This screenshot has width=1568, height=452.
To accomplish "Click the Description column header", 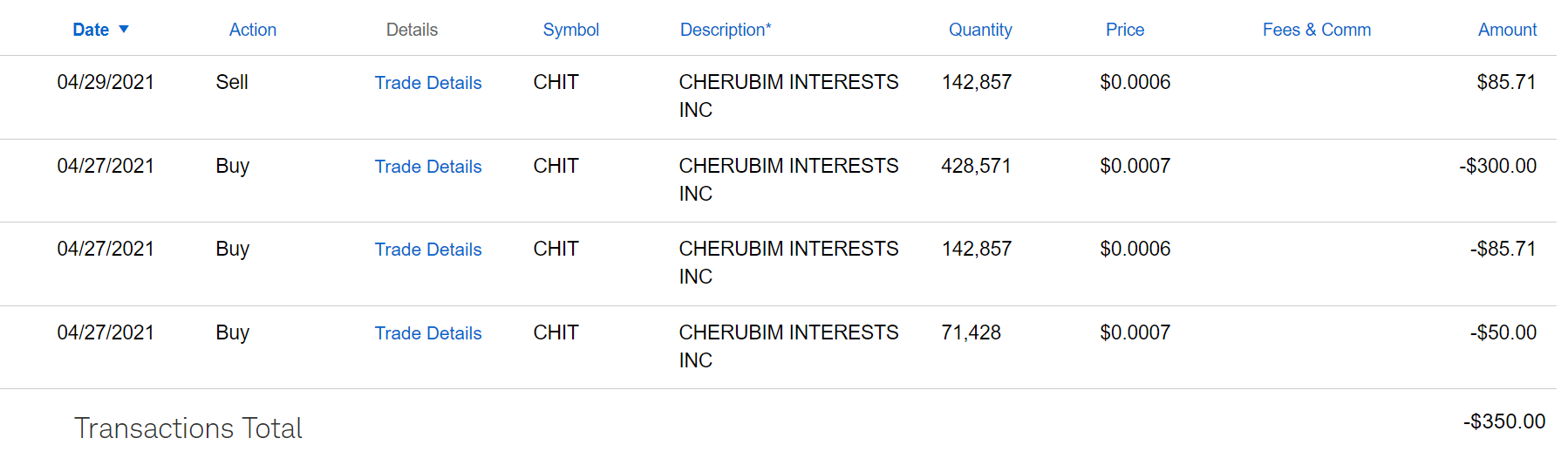I will pyautogui.click(x=725, y=30).
